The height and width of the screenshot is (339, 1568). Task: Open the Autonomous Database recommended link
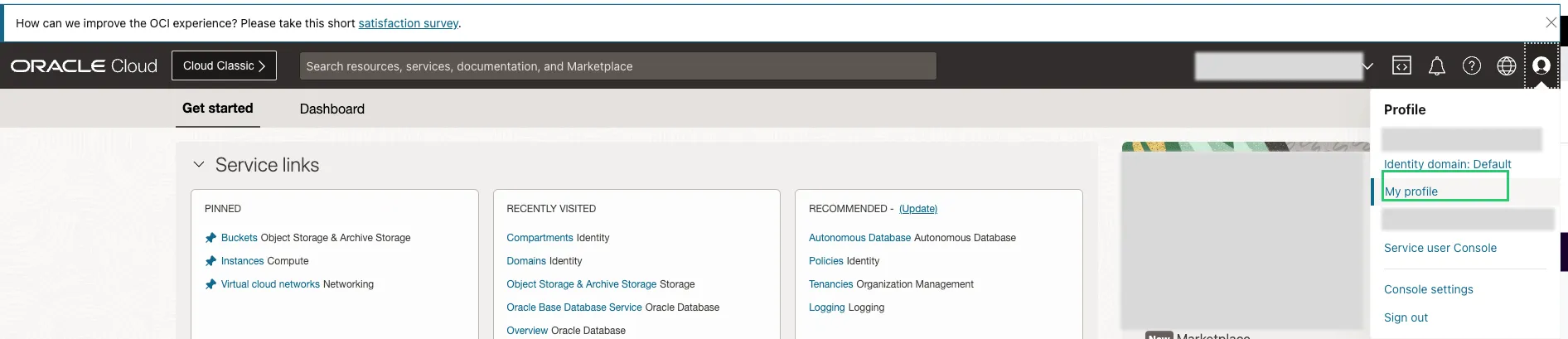pyautogui.click(x=859, y=238)
